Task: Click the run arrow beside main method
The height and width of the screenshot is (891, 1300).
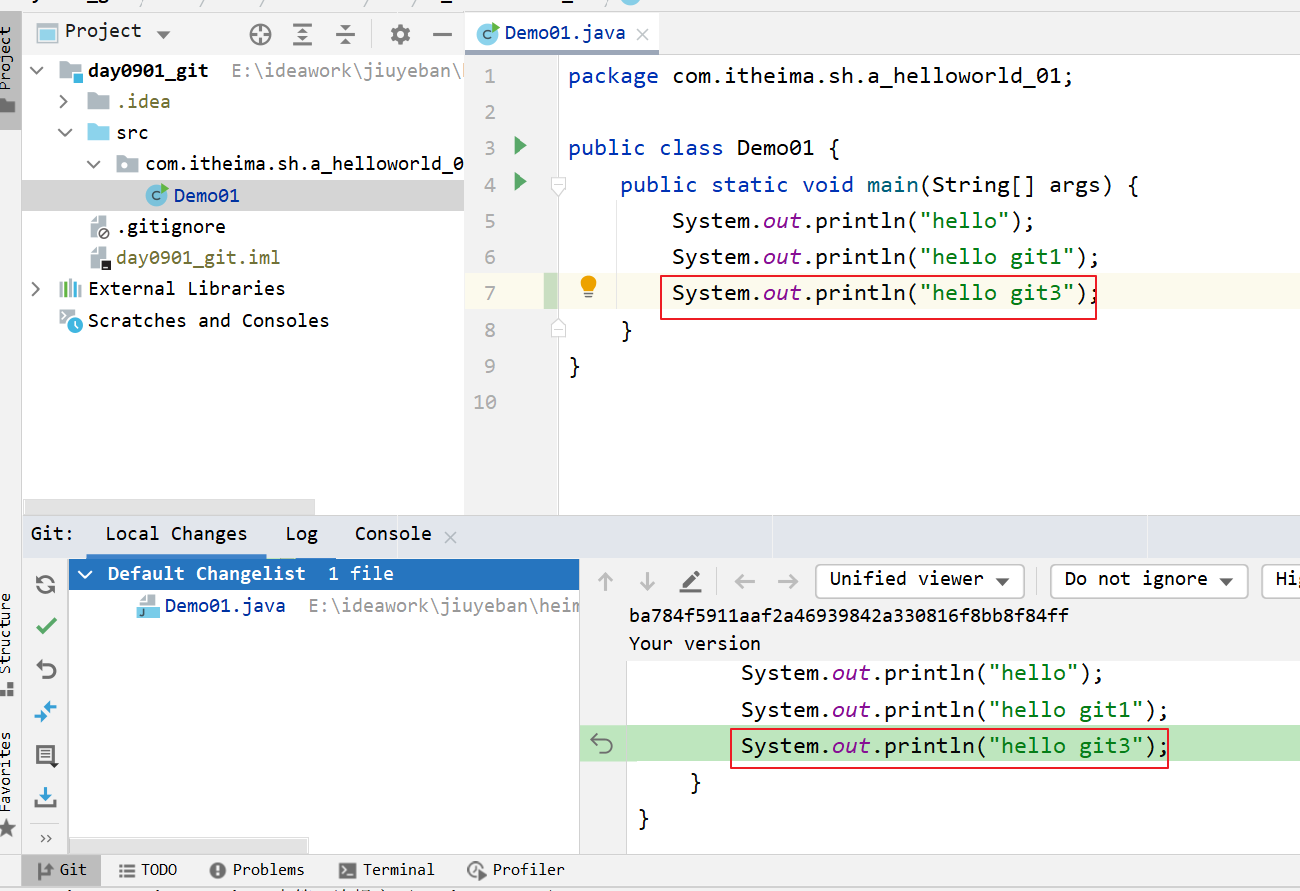Action: pos(520,182)
